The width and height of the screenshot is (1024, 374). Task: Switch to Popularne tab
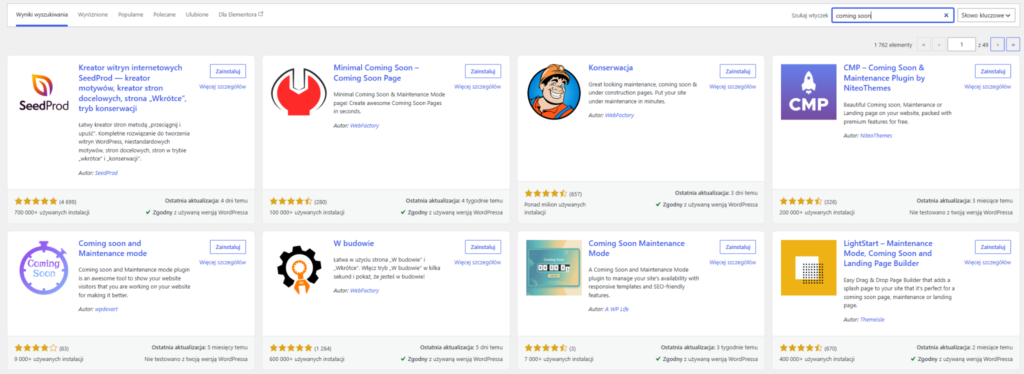tap(131, 14)
